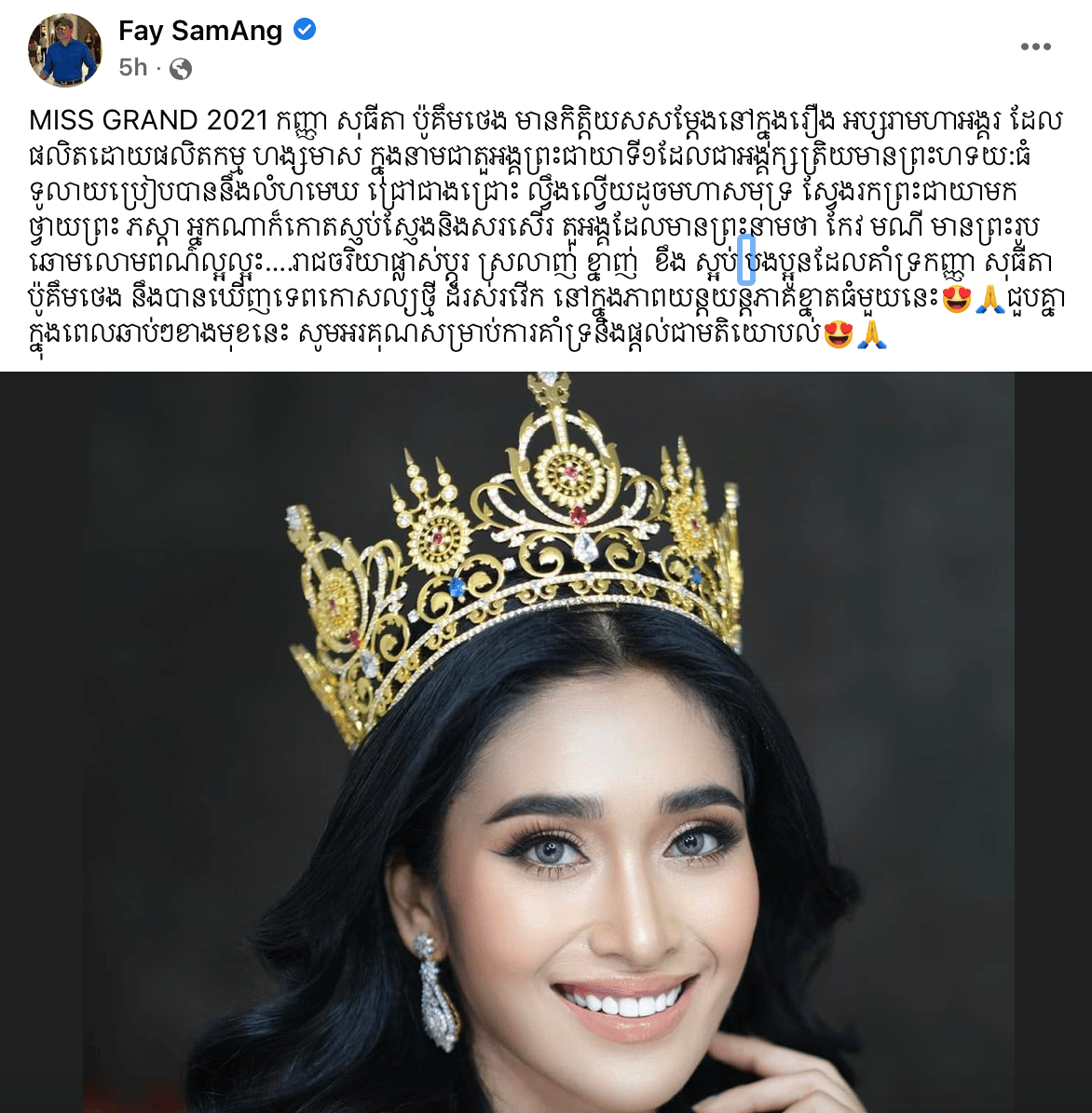Click the 5h post timestamp

(132, 68)
